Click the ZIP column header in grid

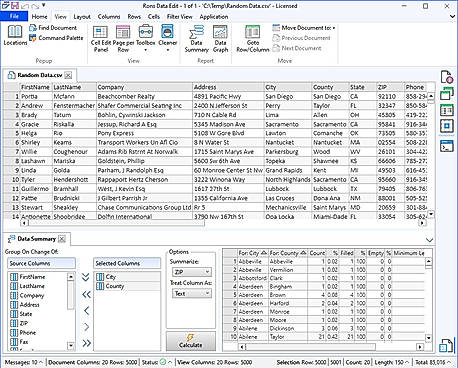click(390, 87)
